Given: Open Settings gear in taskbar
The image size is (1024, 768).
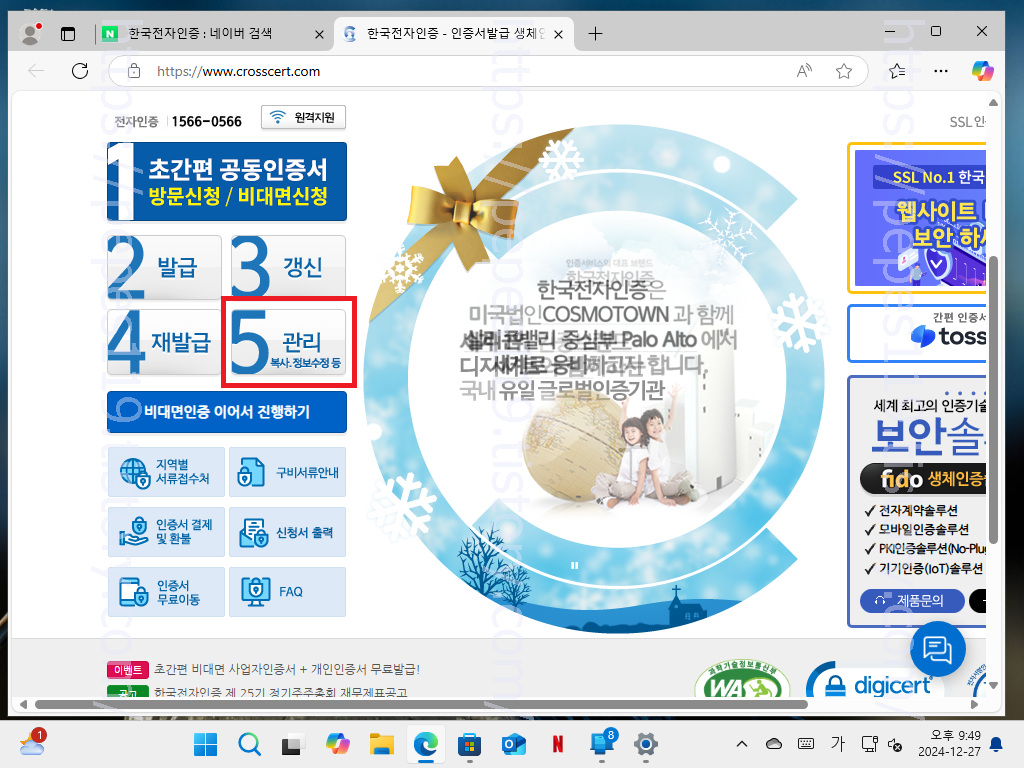Looking at the screenshot, I should click(x=645, y=744).
